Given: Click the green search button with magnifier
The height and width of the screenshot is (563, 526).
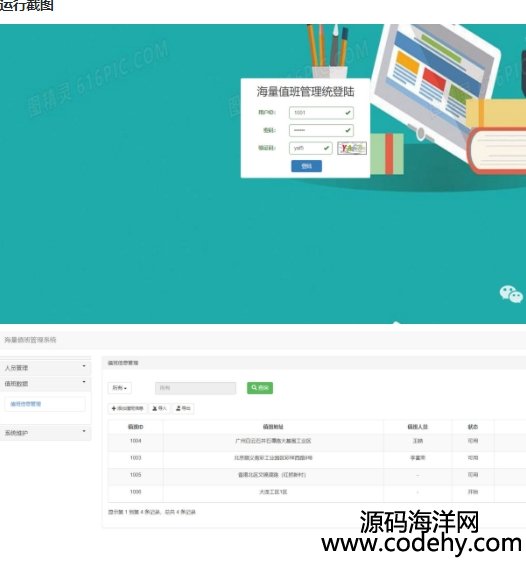Looking at the screenshot, I should click(x=260, y=388).
